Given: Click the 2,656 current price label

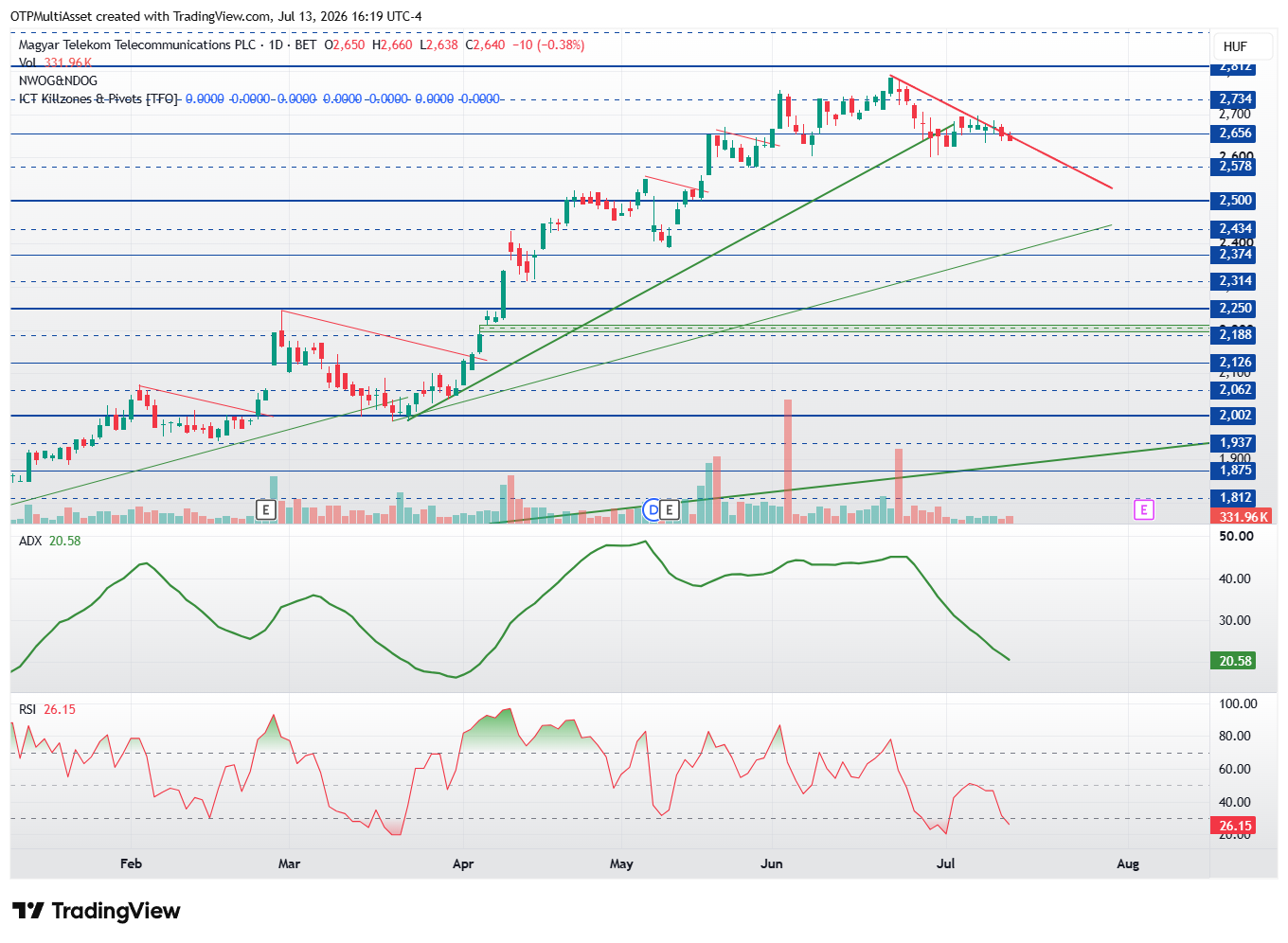Looking at the screenshot, I should (x=1235, y=133).
